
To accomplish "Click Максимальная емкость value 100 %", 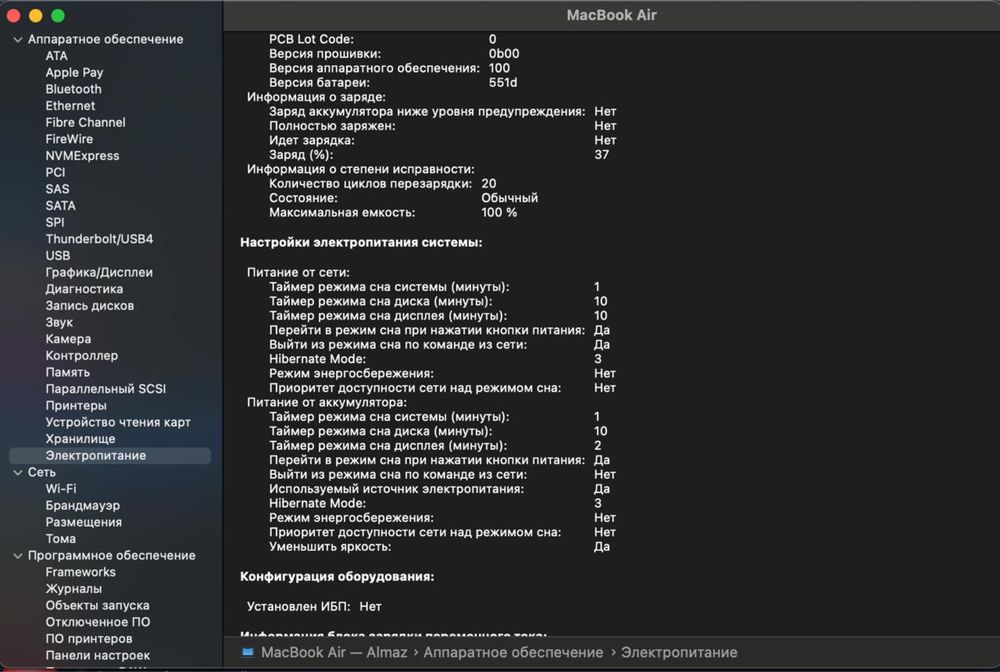I will click(499, 212).
